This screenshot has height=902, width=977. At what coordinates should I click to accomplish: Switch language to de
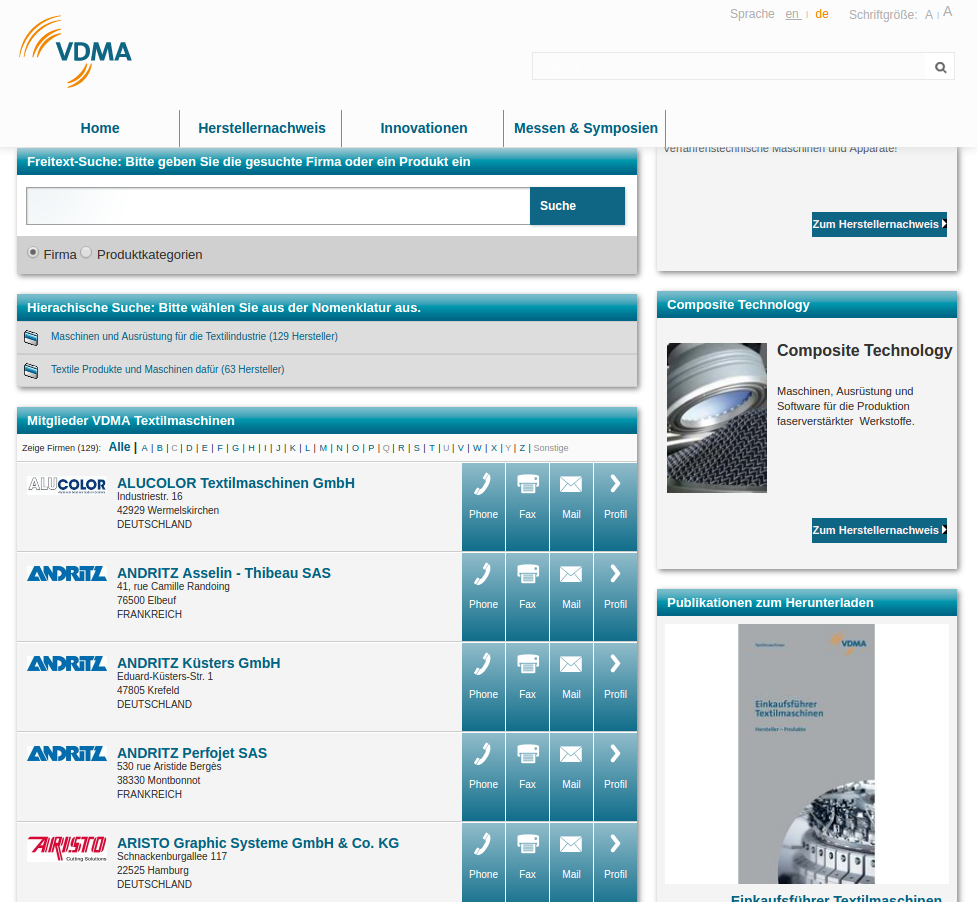point(822,14)
